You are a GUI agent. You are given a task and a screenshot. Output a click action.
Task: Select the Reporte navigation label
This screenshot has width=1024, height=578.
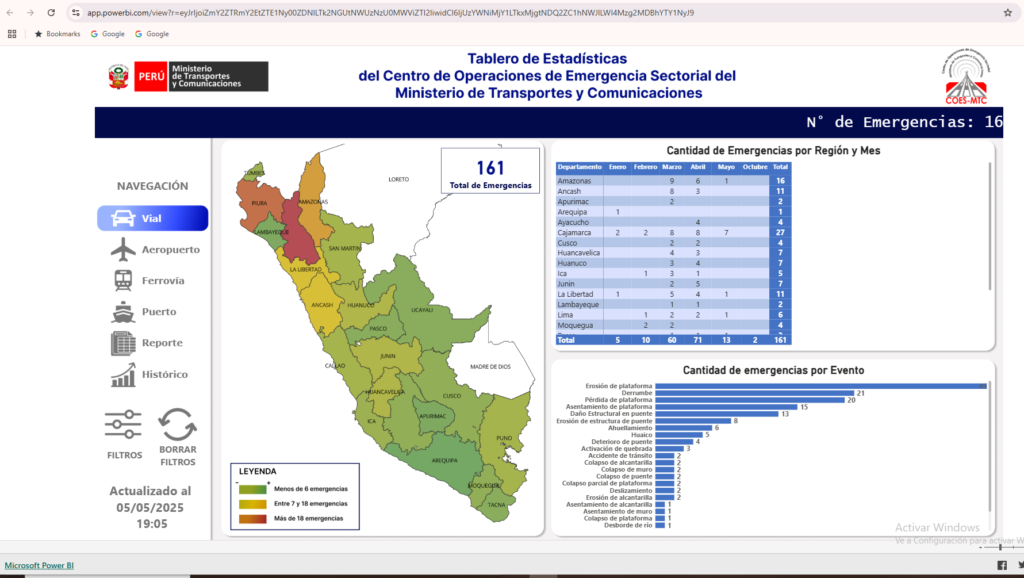pos(162,343)
